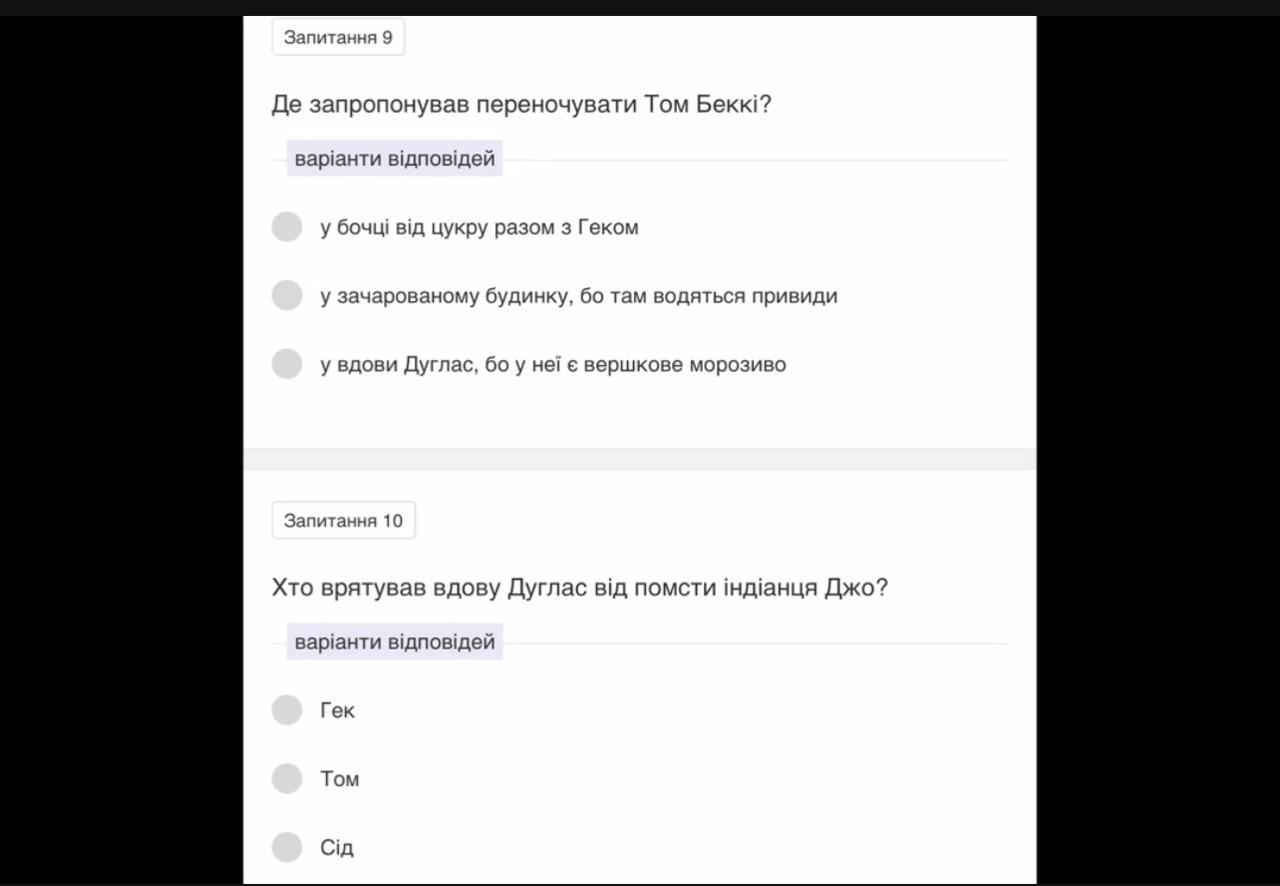This screenshot has height=886, width=1280.
Task: Choose the 'Том' radio button
Action: [287, 778]
